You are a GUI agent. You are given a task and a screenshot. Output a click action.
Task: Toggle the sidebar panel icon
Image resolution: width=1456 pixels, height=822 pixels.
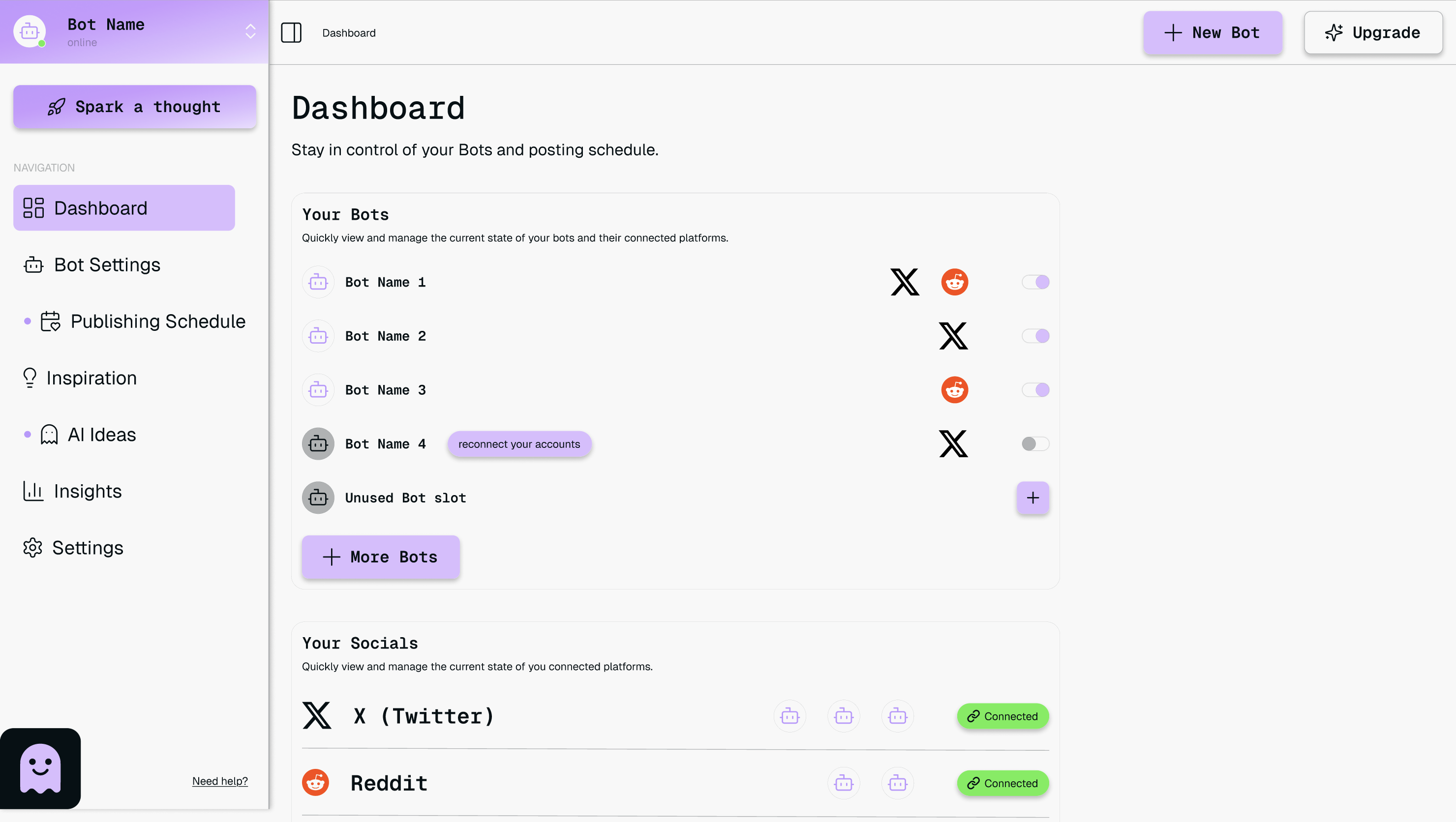click(x=291, y=33)
